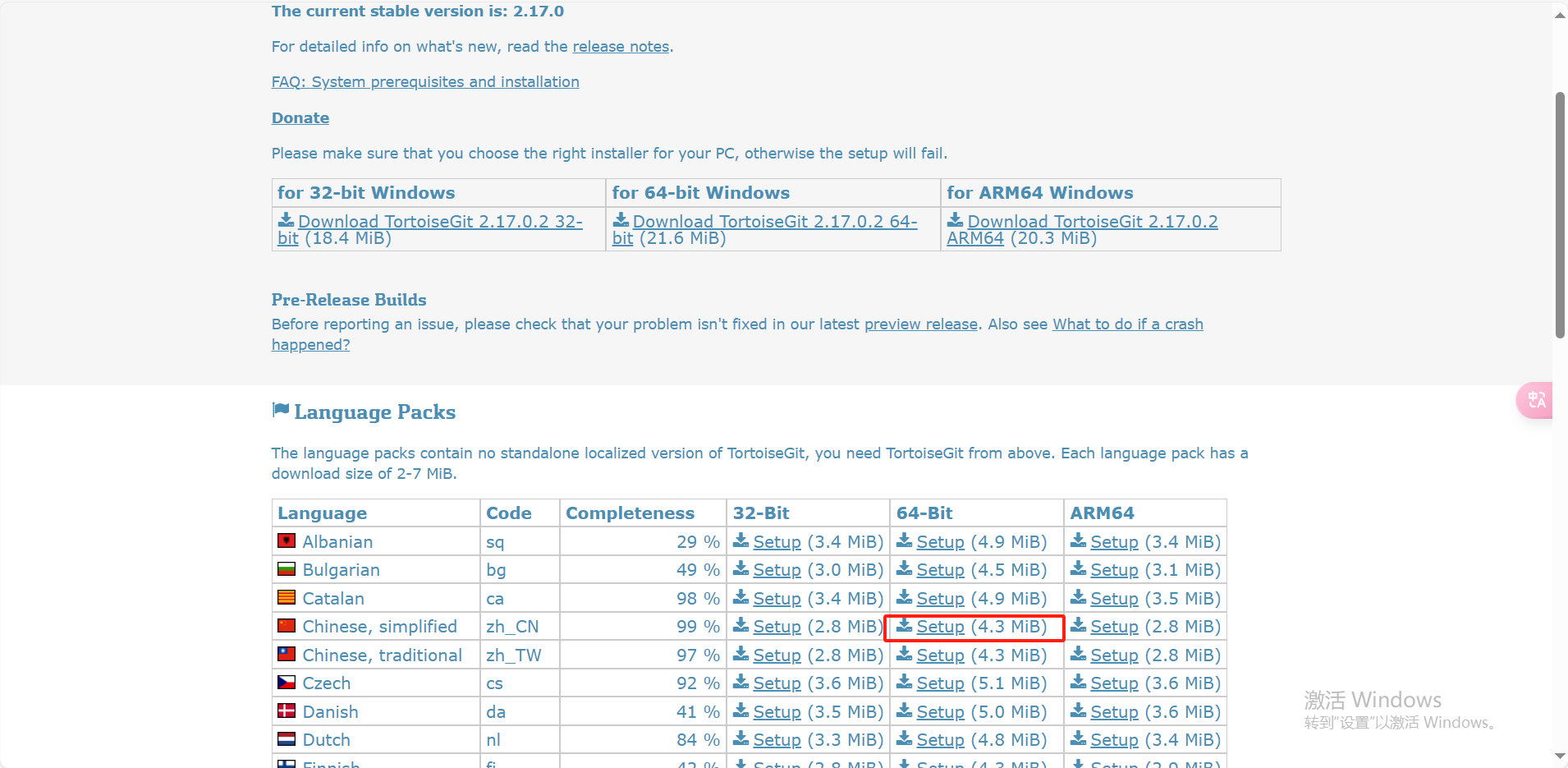Click download icon in Chinese traditional ARM64 cell
Viewport: 1568px width, 768px height.
point(1079,654)
